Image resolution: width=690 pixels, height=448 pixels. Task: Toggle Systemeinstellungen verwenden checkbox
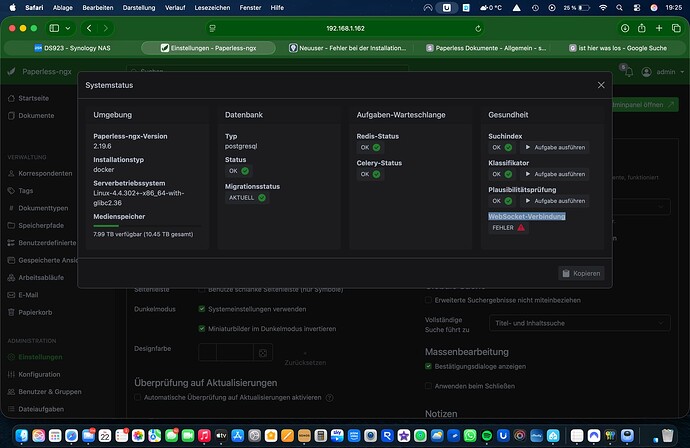point(202,309)
